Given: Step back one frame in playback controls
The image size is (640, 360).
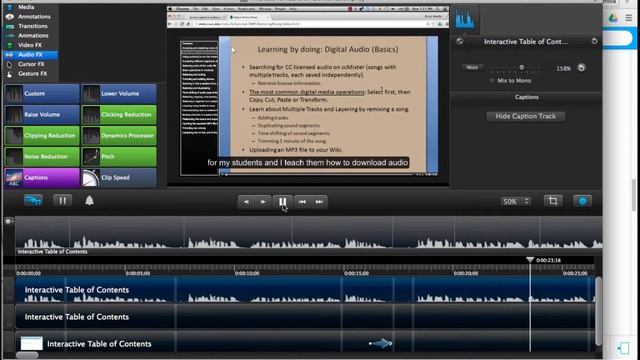Looking at the screenshot, I should [x=246, y=202].
